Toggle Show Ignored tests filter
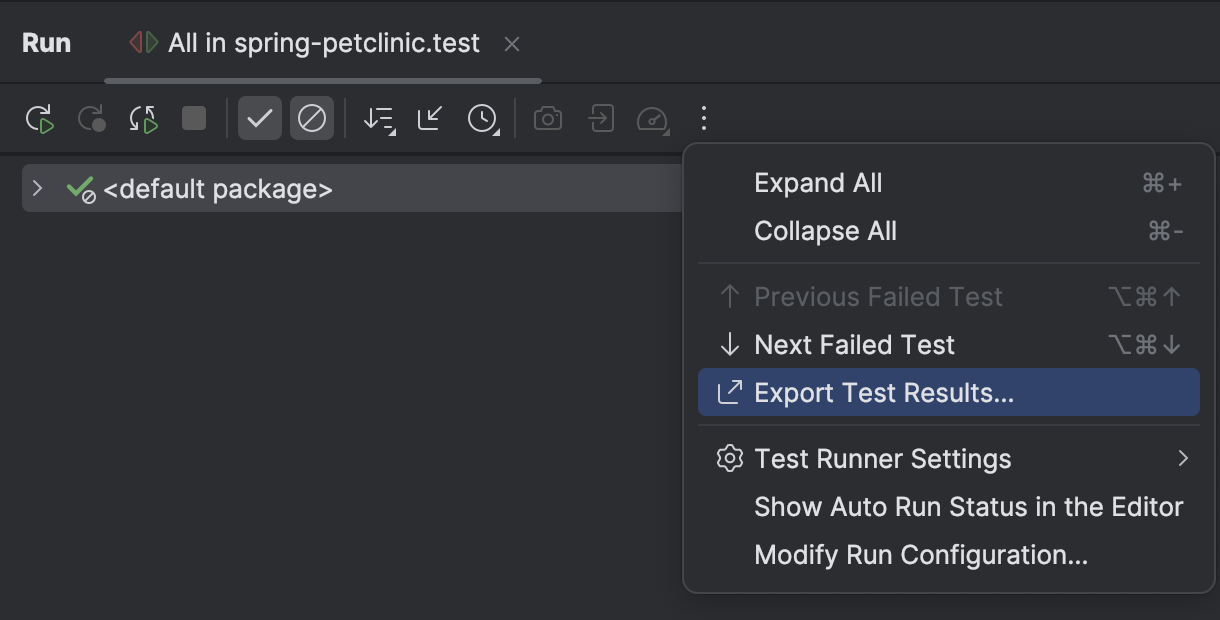This screenshot has height=620, width=1220. click(312, 118)
